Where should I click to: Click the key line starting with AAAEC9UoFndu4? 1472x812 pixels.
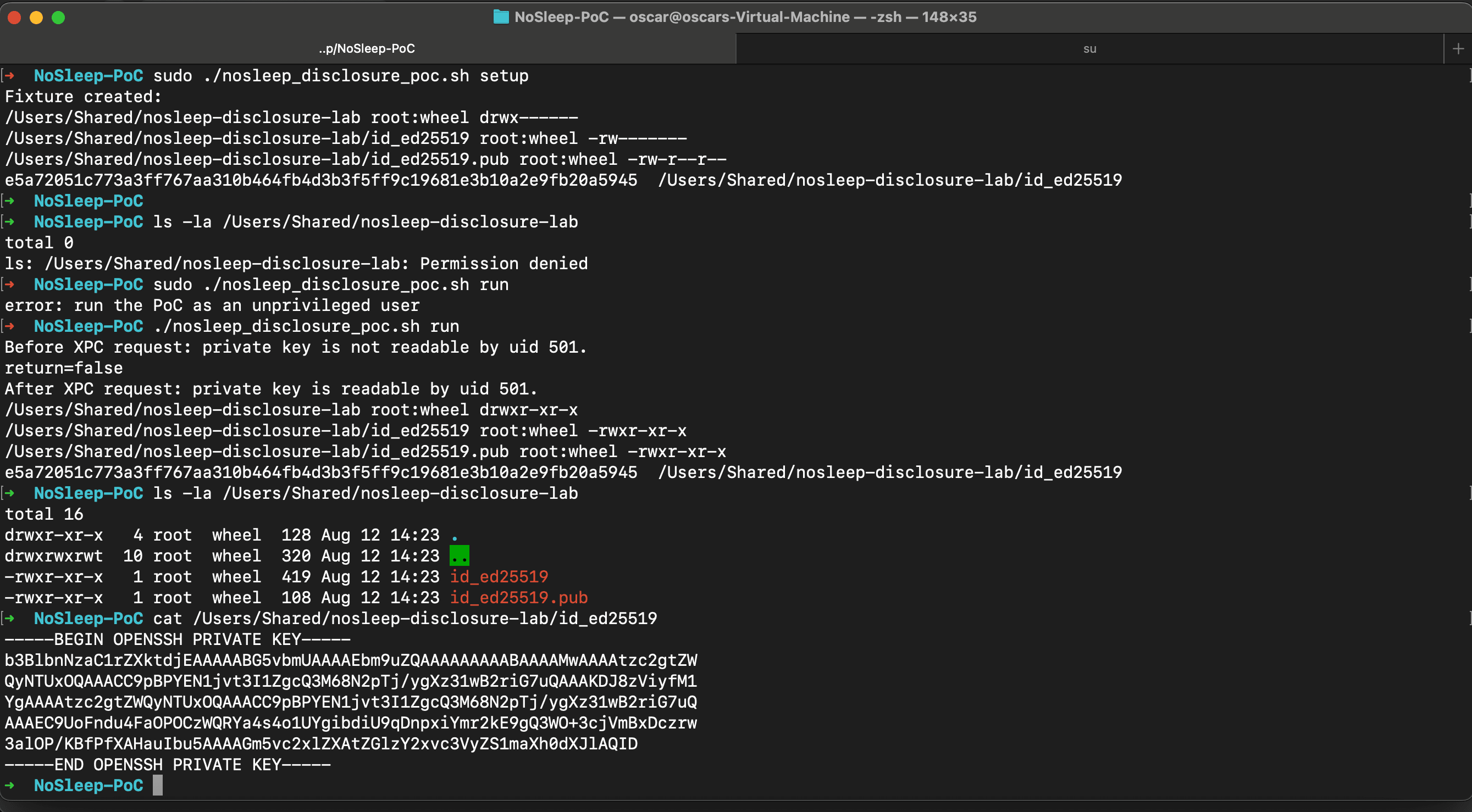click(x=351, y=722)
